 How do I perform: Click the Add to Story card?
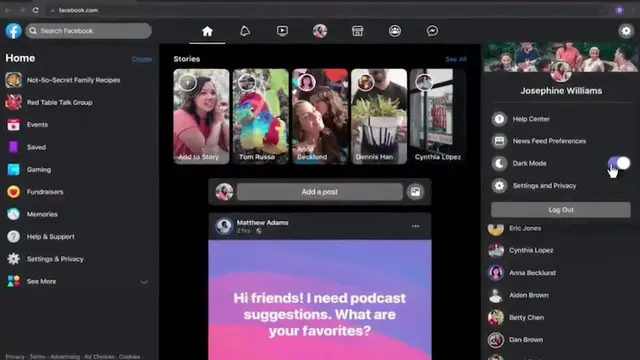pyautogui.click(x=201, y=116)
